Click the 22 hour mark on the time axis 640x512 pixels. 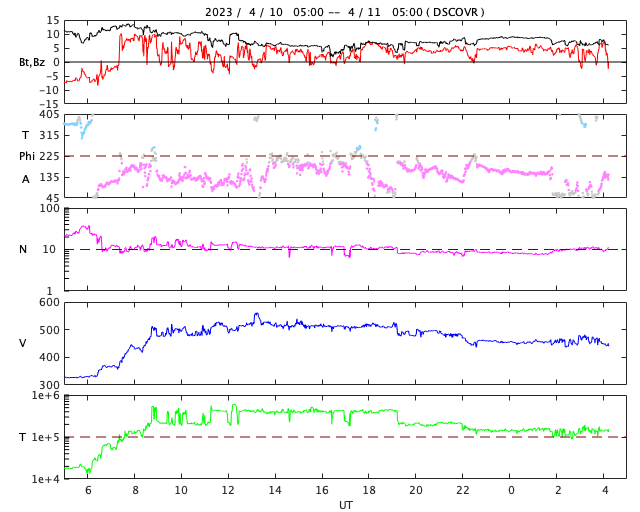463,491
